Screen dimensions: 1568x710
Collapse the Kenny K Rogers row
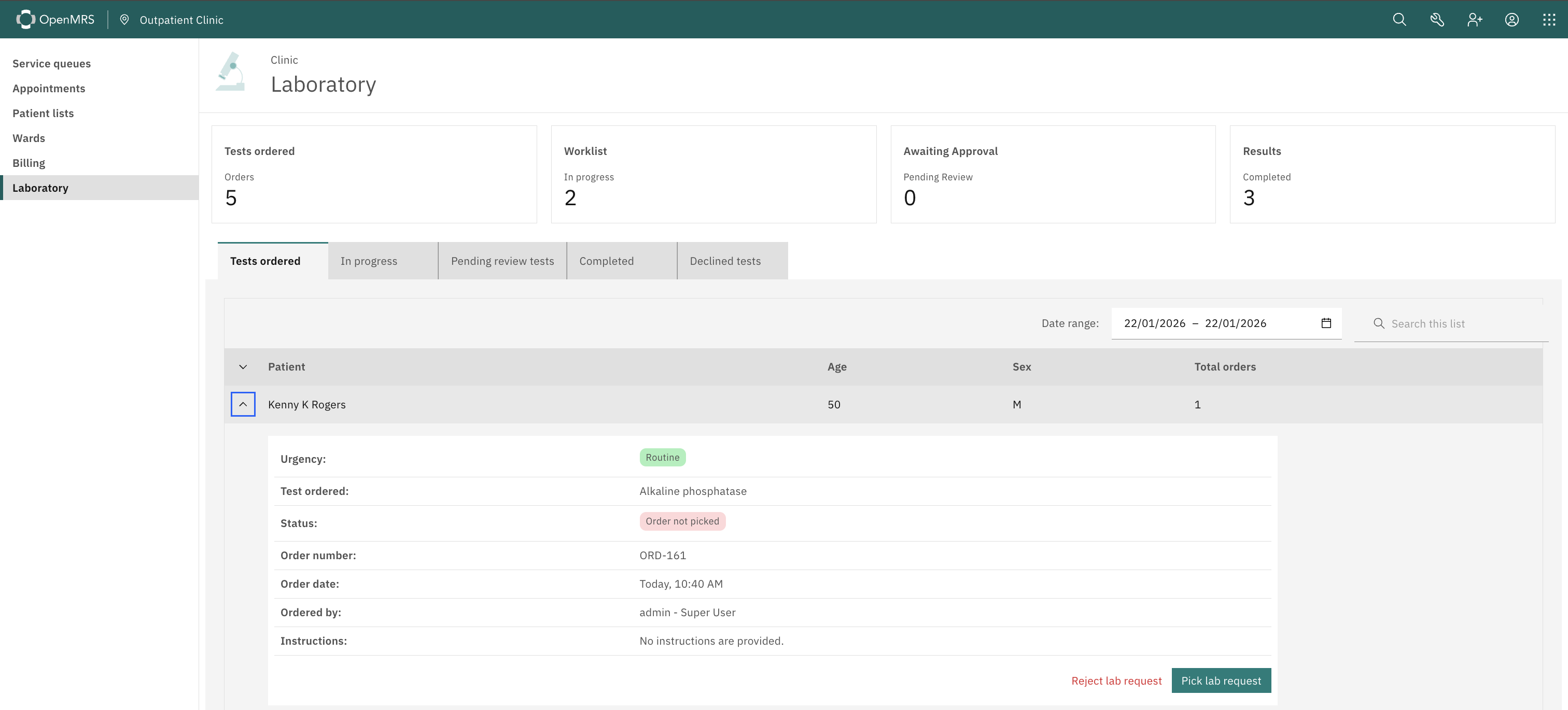point(243,405)
